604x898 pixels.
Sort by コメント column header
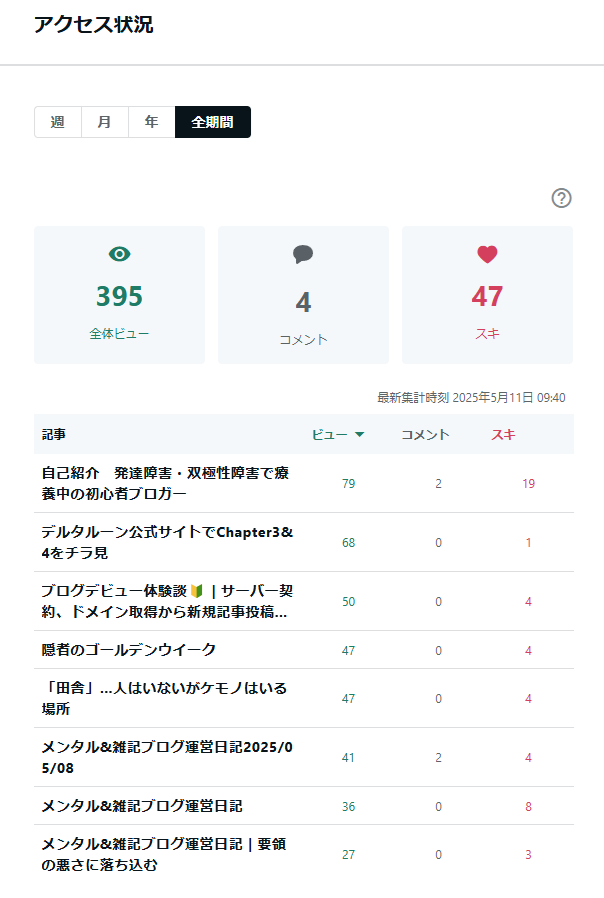coord(425,435)
